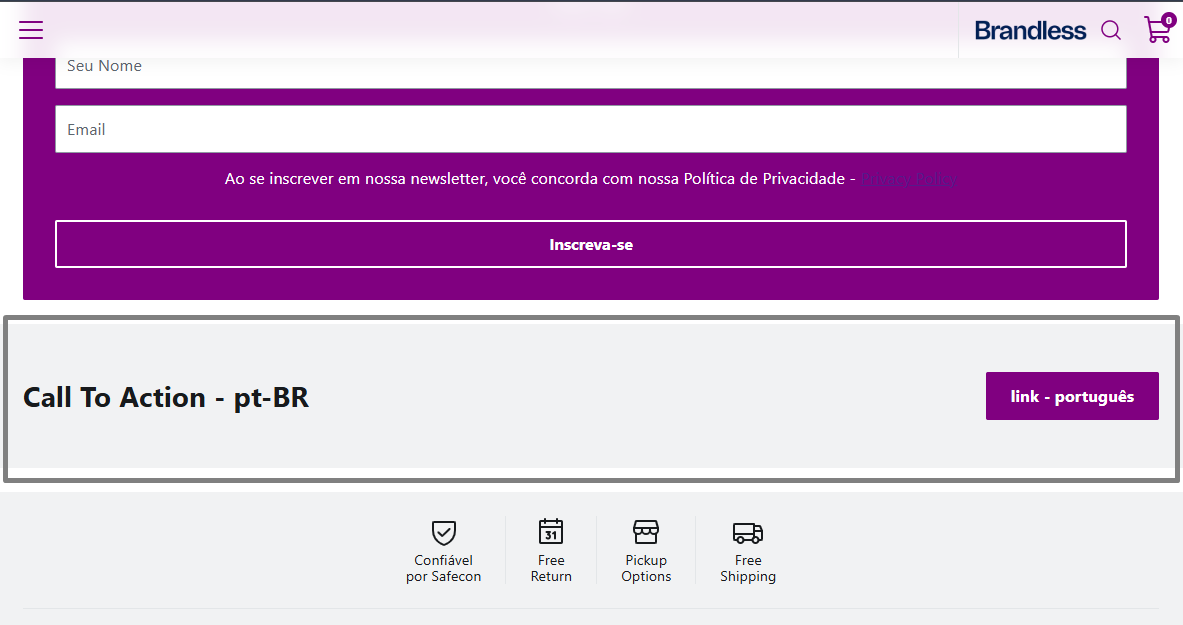Viewport: 1183px width, 625px height.
Task: Click the Pickup Options label
Action: tap(646, 568)
